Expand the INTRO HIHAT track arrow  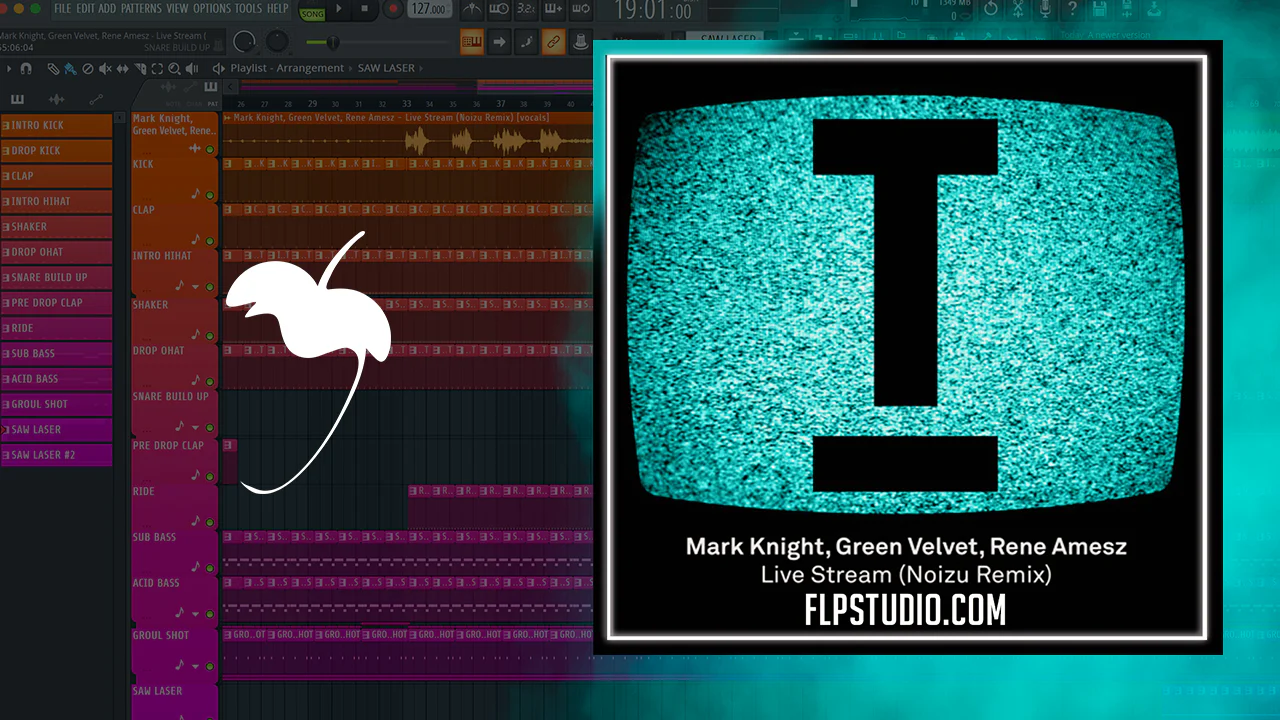click(196, 287)
